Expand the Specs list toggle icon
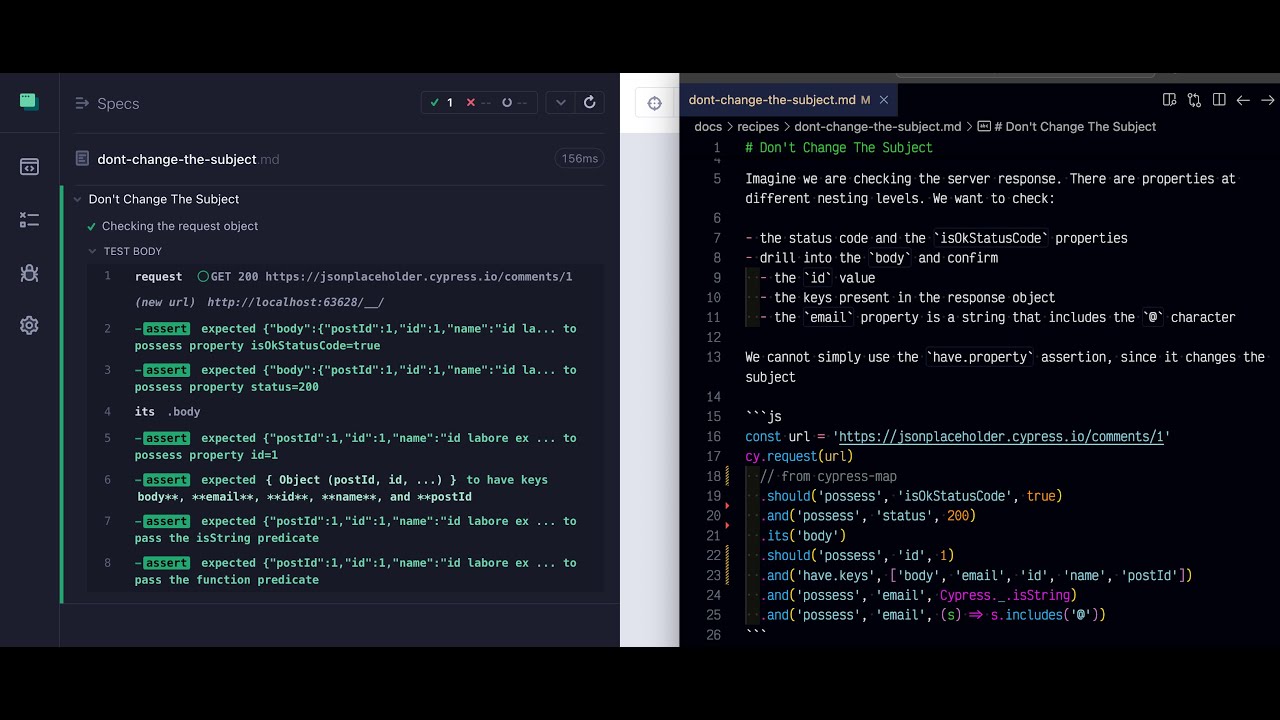The height and width of the screenshot is (720, 1280). 82,103
